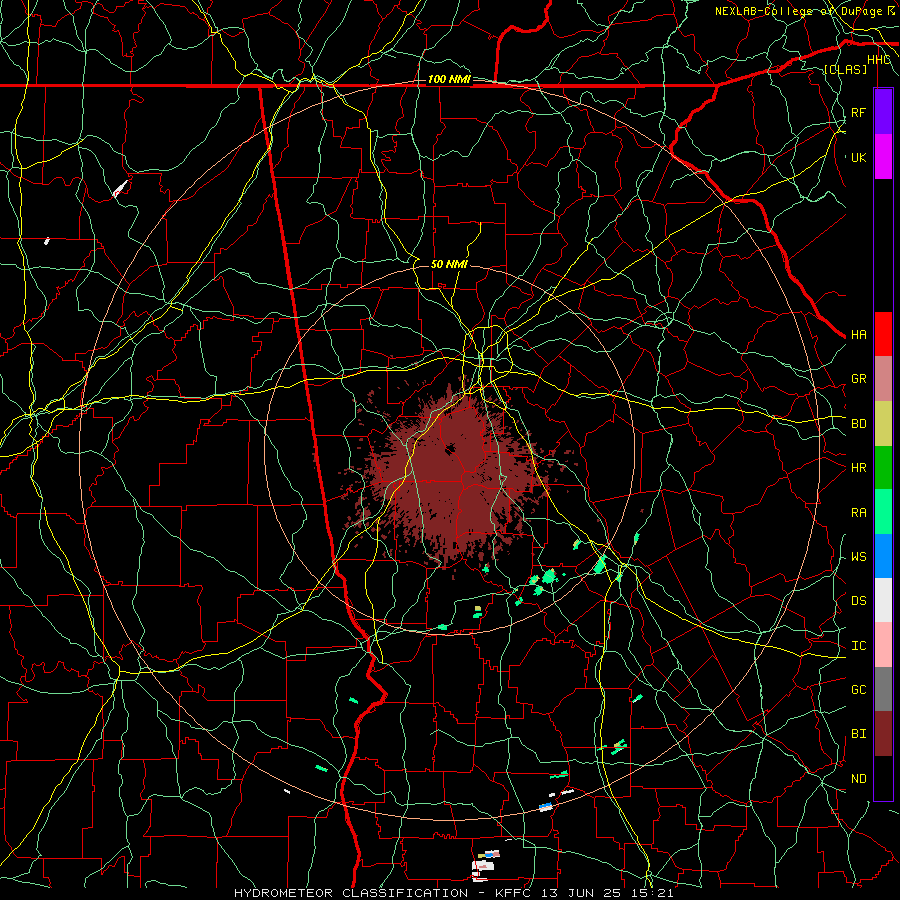Select the light pink IC legend swatch

[x=883, y=645]
